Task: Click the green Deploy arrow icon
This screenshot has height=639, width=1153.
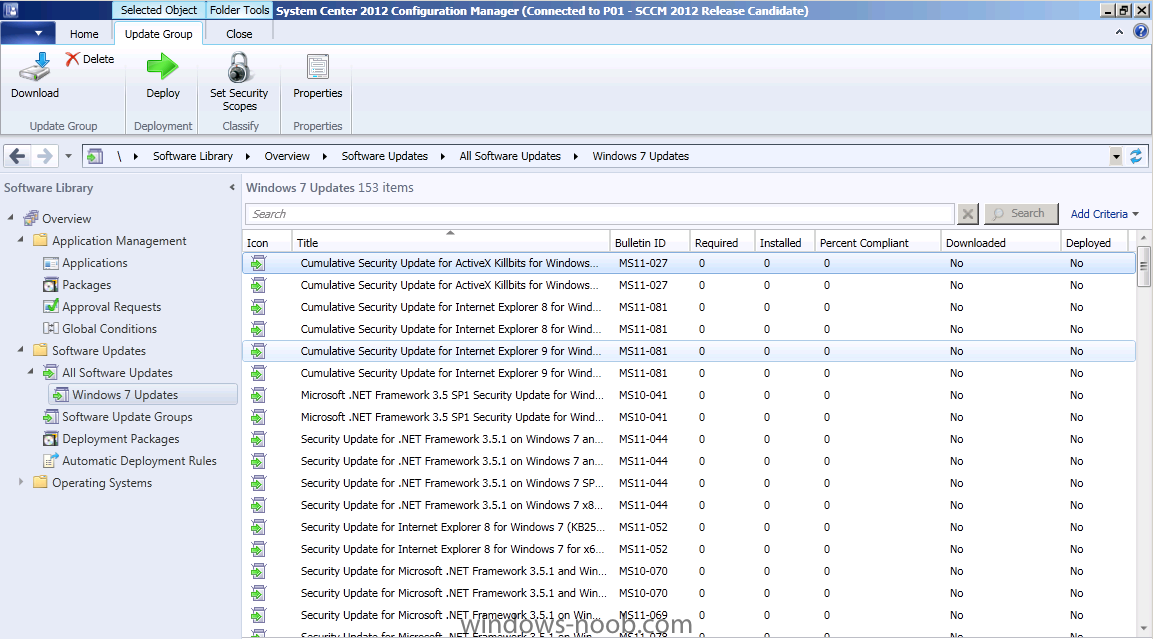Action: pyautogui.click(x=163, y=66)
